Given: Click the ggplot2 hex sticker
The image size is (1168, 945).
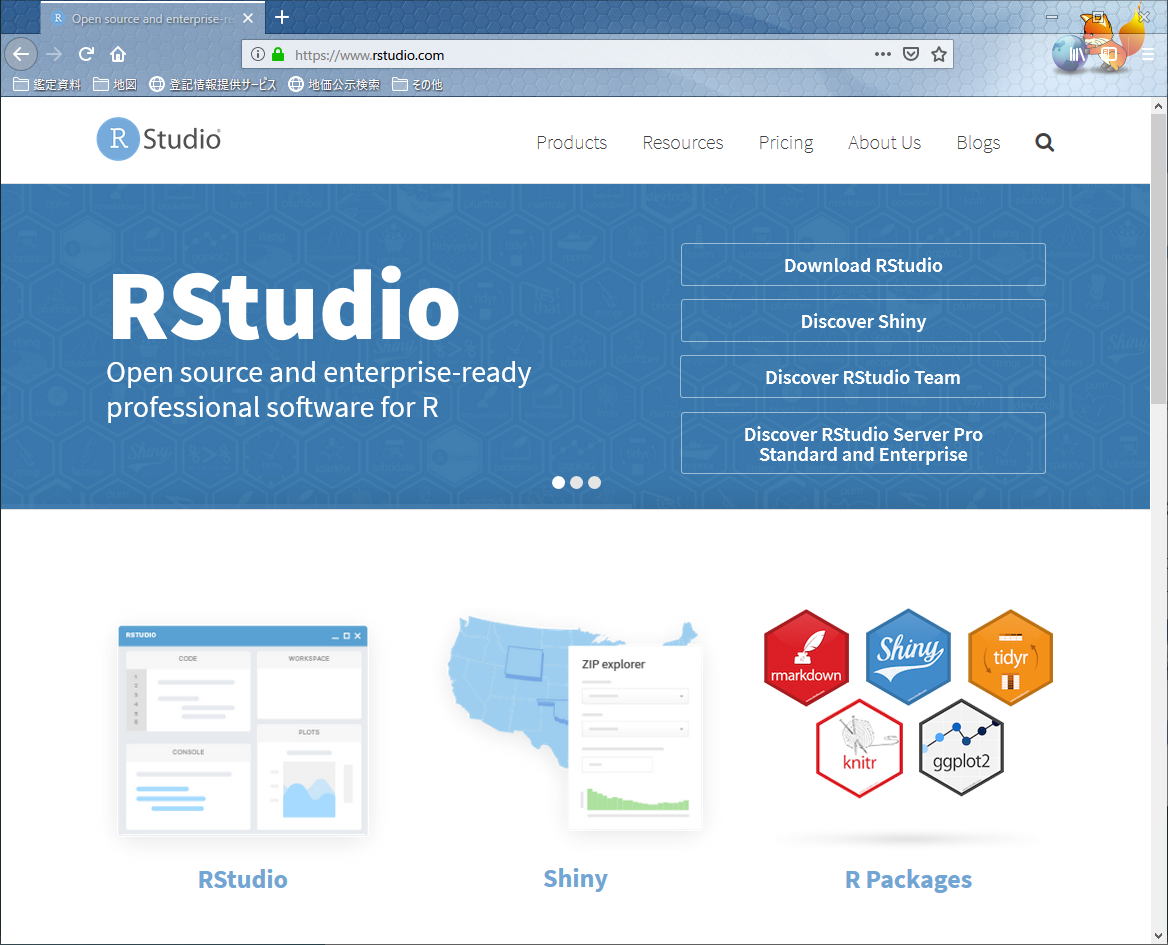Looking at the screenshot, I should 961,747.
